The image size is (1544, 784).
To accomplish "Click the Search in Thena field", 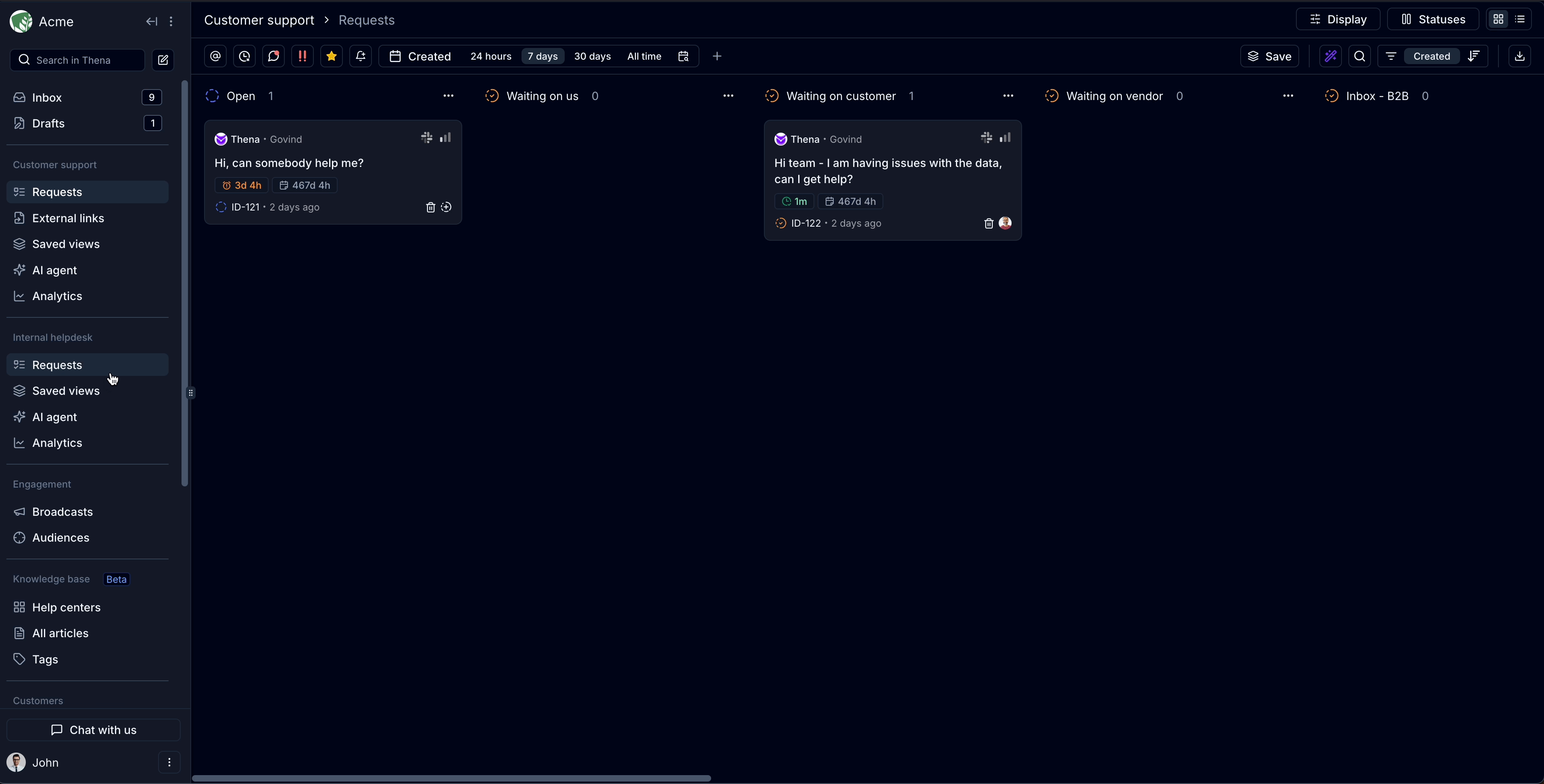I will point(77,60).
